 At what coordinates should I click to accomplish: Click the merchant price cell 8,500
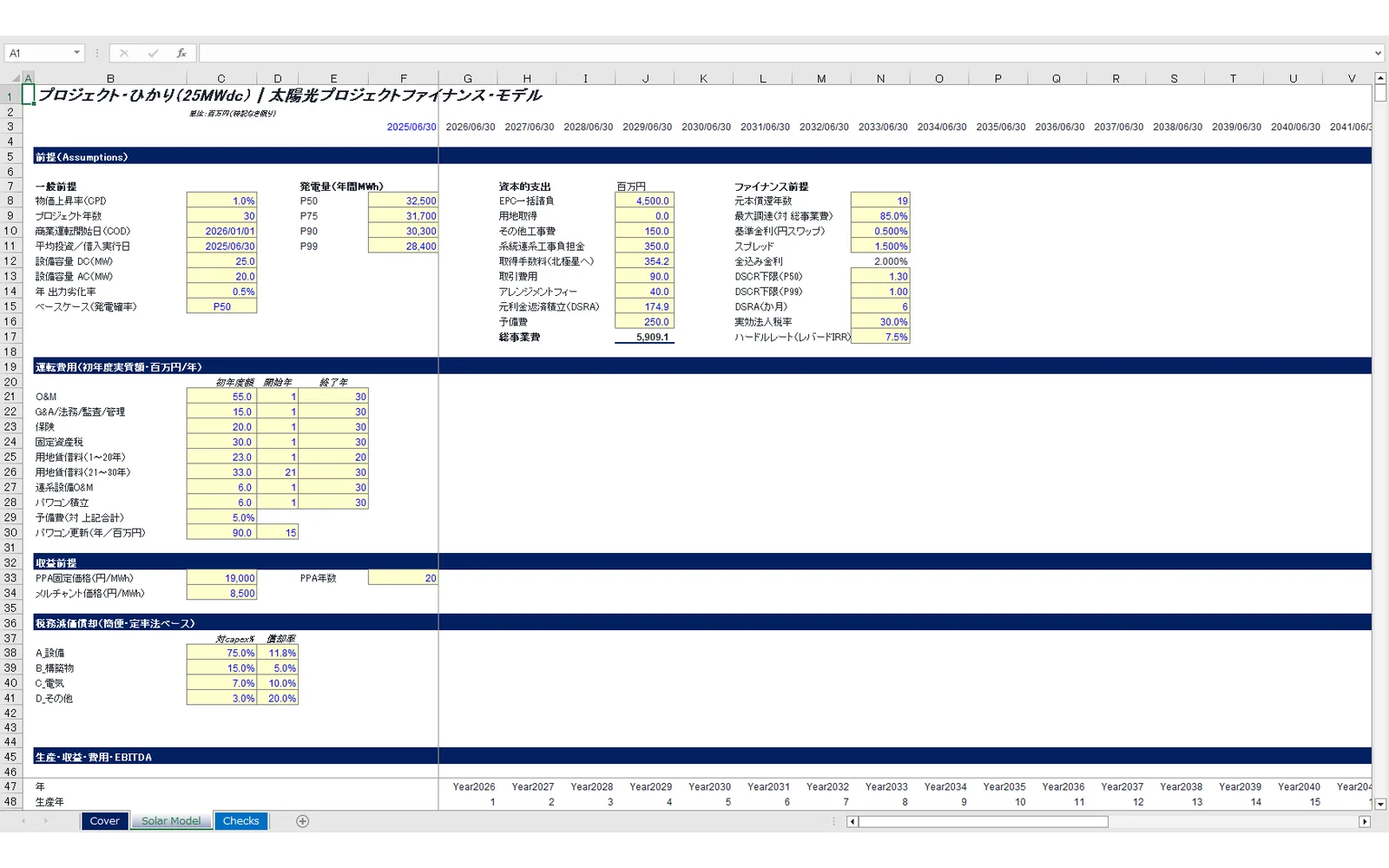click(x=221, y=594)
